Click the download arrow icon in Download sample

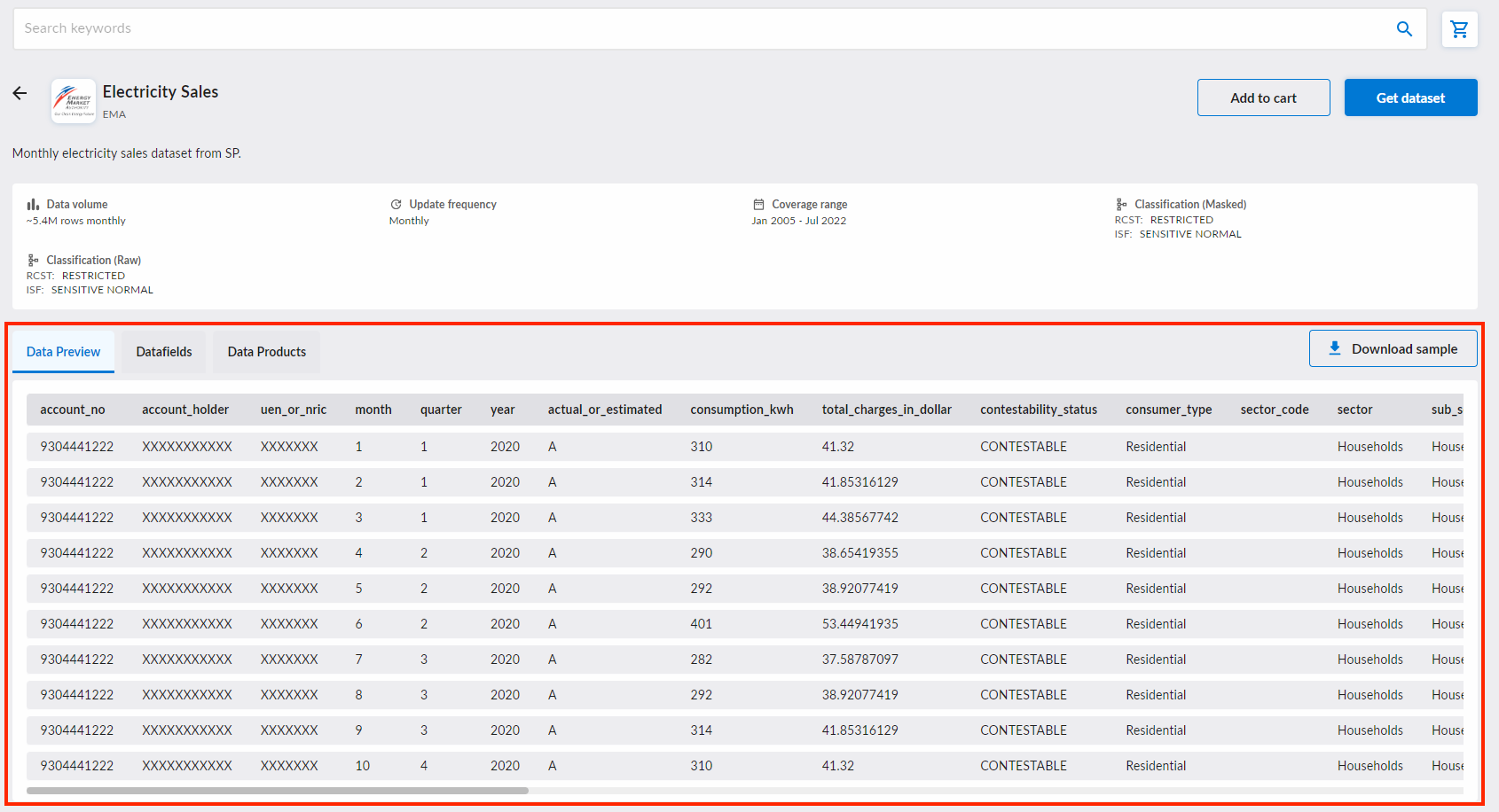coord(1334,348)
